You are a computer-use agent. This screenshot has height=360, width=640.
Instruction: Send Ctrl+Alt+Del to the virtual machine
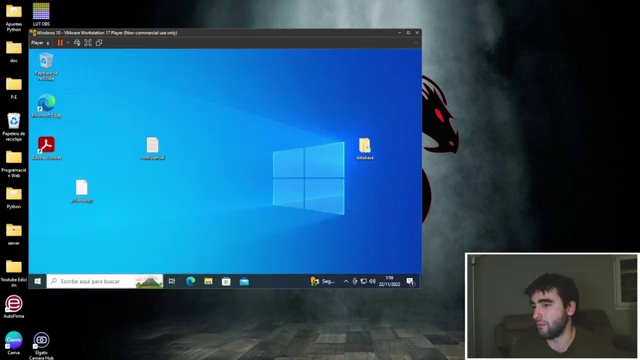(x=77, y=43)
